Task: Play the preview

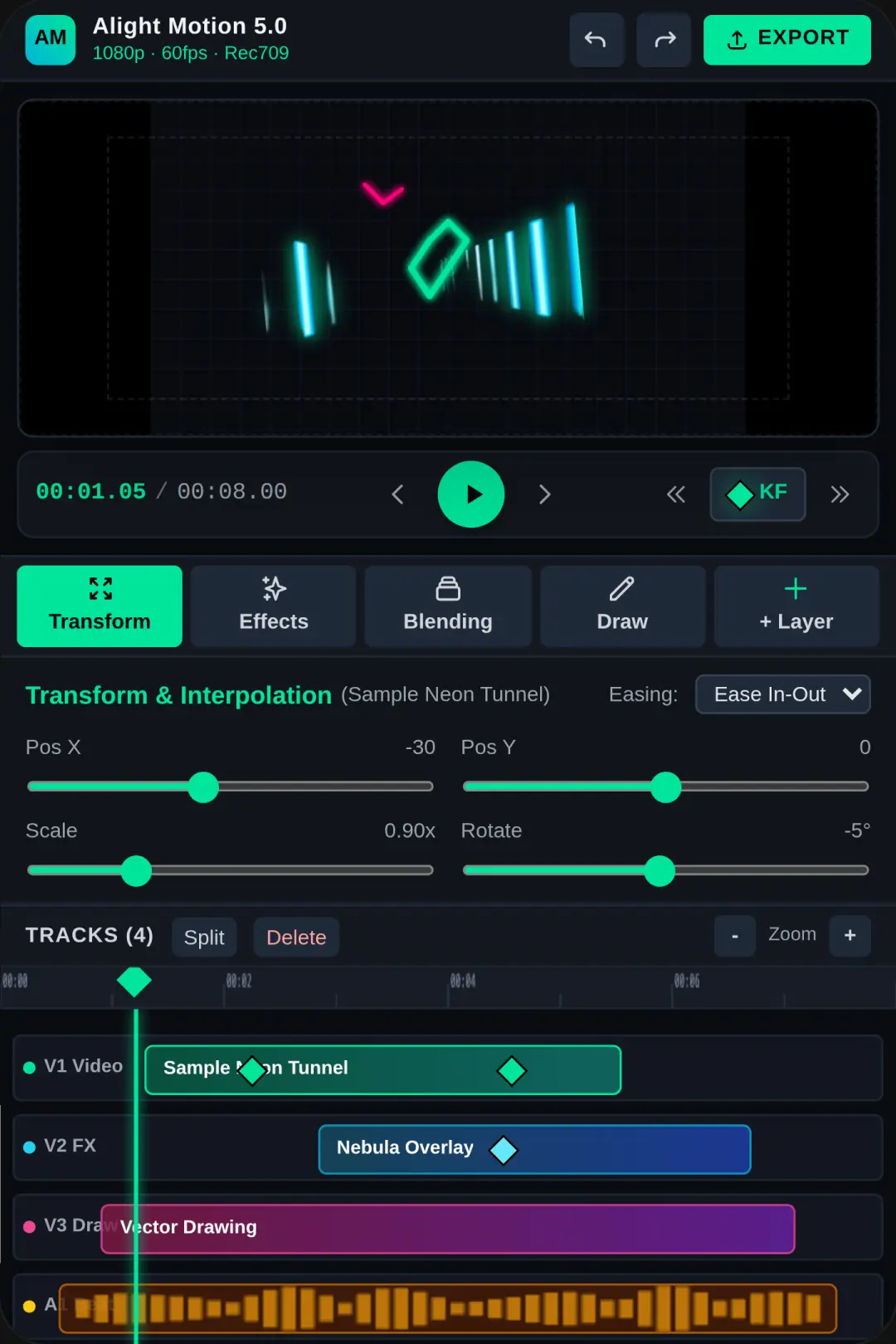Action: pyautogui.click(x=471, y=494)
